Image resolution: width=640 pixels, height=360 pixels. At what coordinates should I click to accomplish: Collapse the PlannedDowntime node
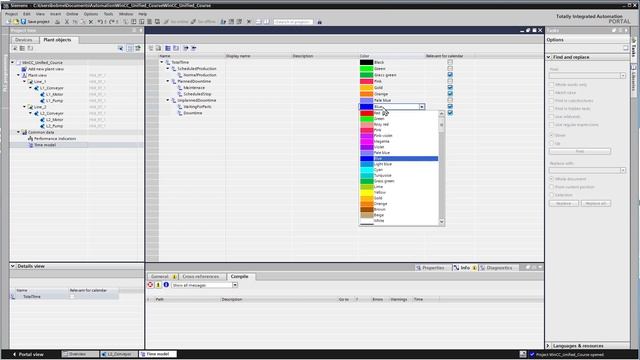coord(168,81)
